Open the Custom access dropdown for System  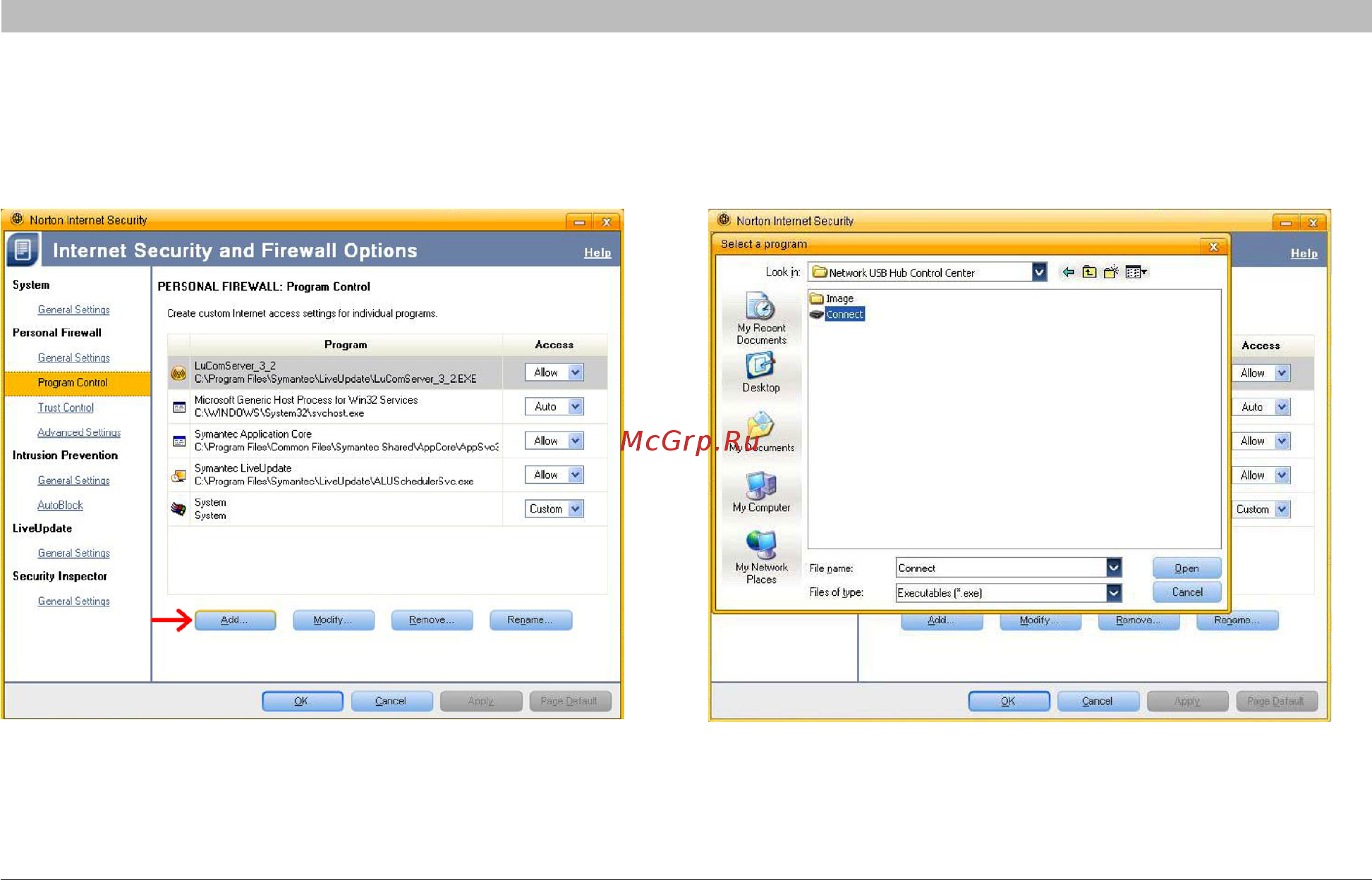[x=576, y=508]
